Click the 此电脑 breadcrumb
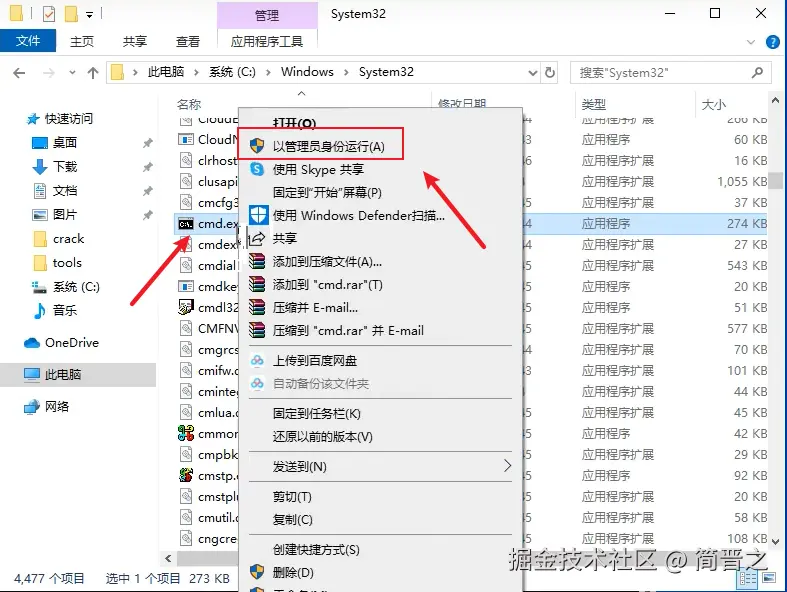The height and width of the screenshot is (592, 787). coord(166,72)
